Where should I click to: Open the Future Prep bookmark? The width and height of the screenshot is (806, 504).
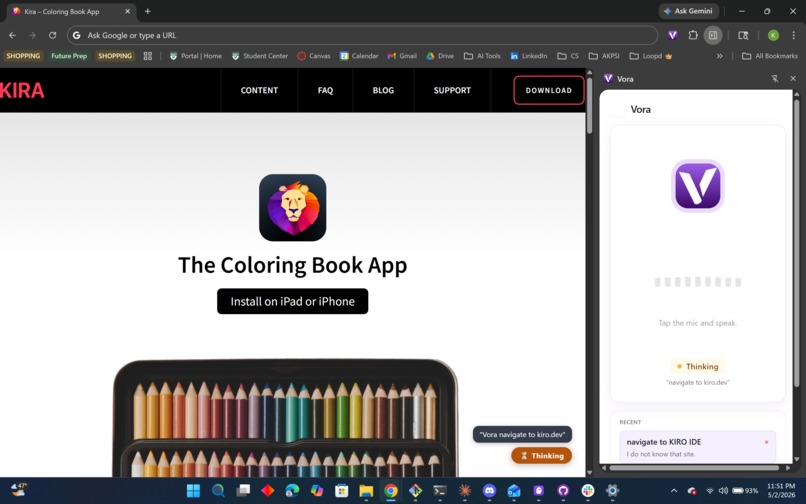(69, 56)
